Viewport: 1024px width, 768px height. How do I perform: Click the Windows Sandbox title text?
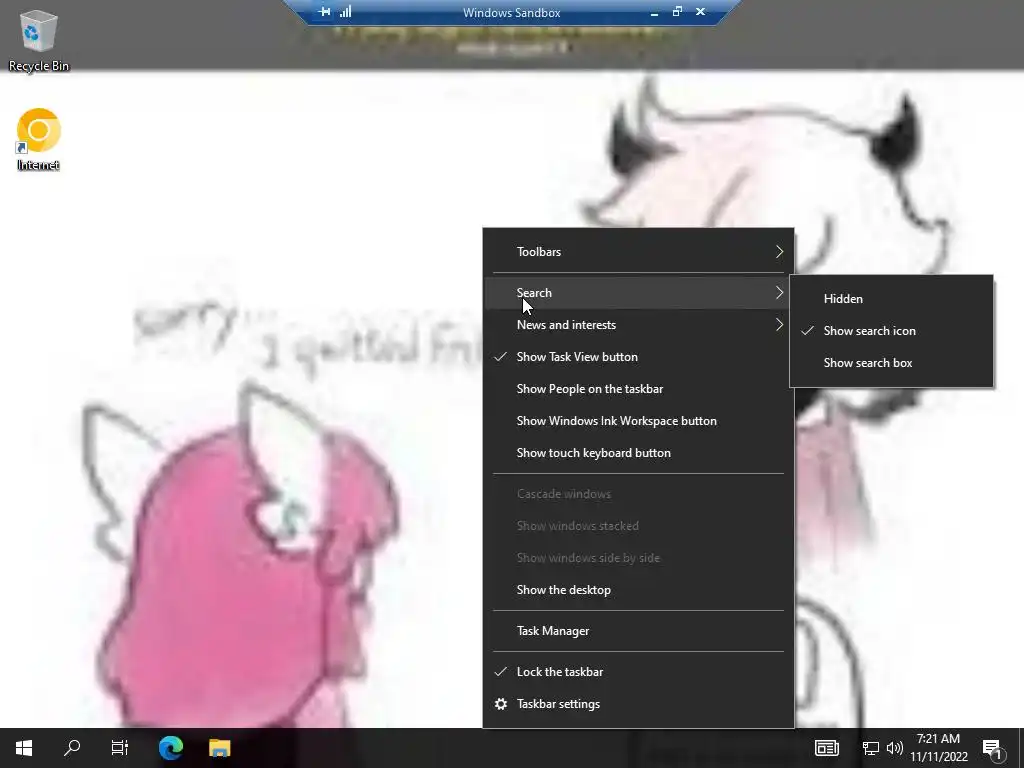point(511,12)
